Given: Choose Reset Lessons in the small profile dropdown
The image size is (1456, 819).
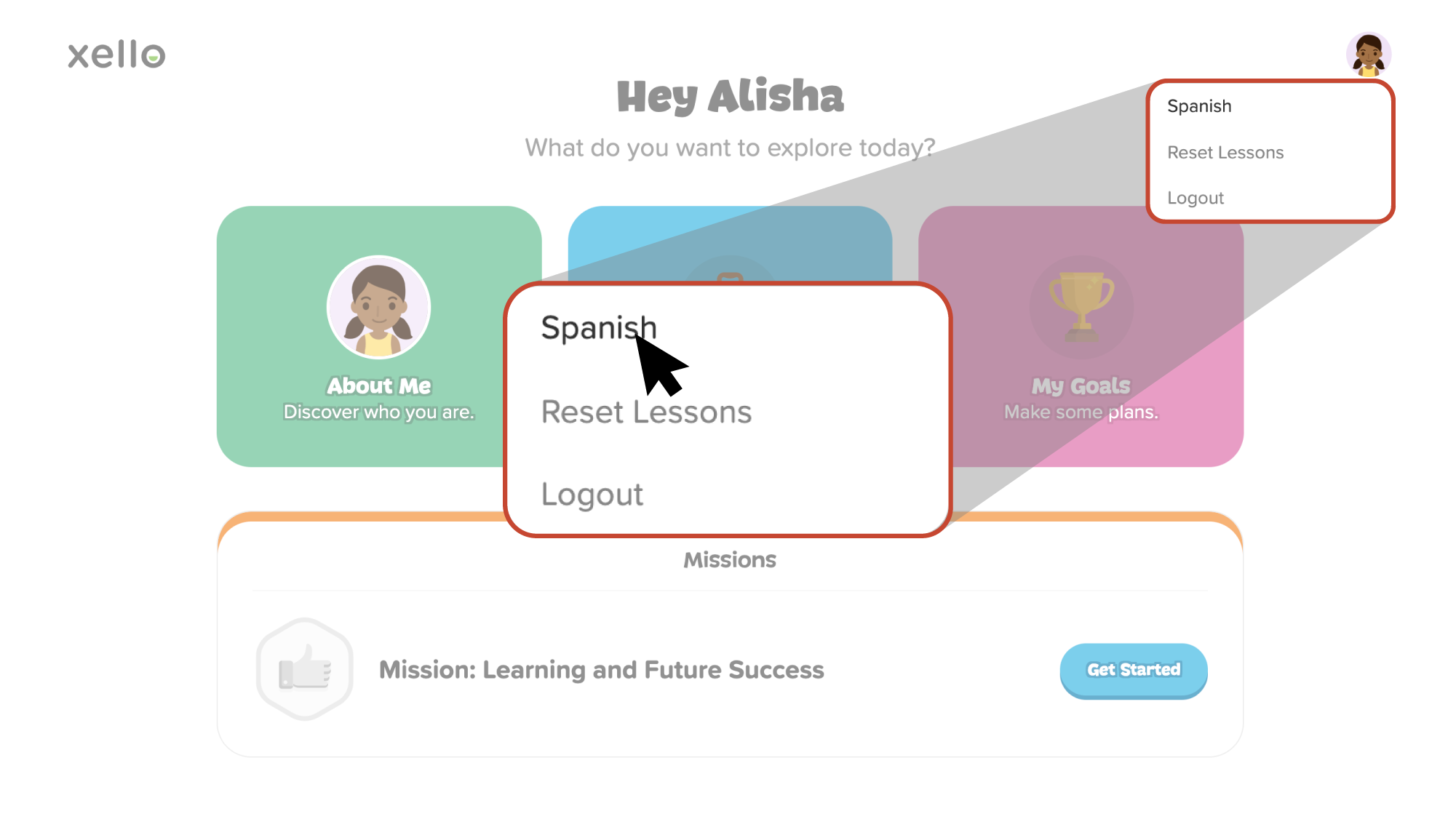Looking at the screenshot, I should tap(1225, 153).
